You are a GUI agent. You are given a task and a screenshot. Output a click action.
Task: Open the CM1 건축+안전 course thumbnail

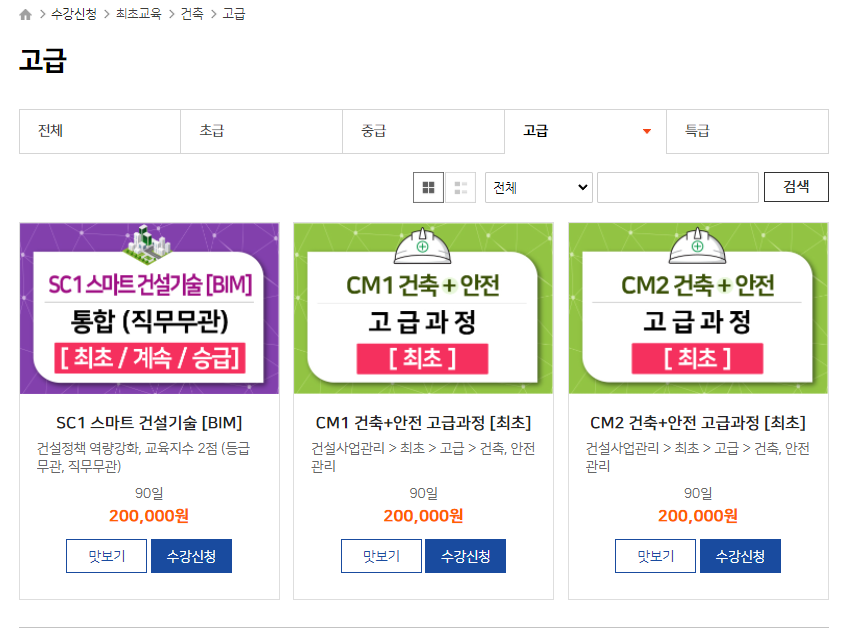click(x=423, y=308)
